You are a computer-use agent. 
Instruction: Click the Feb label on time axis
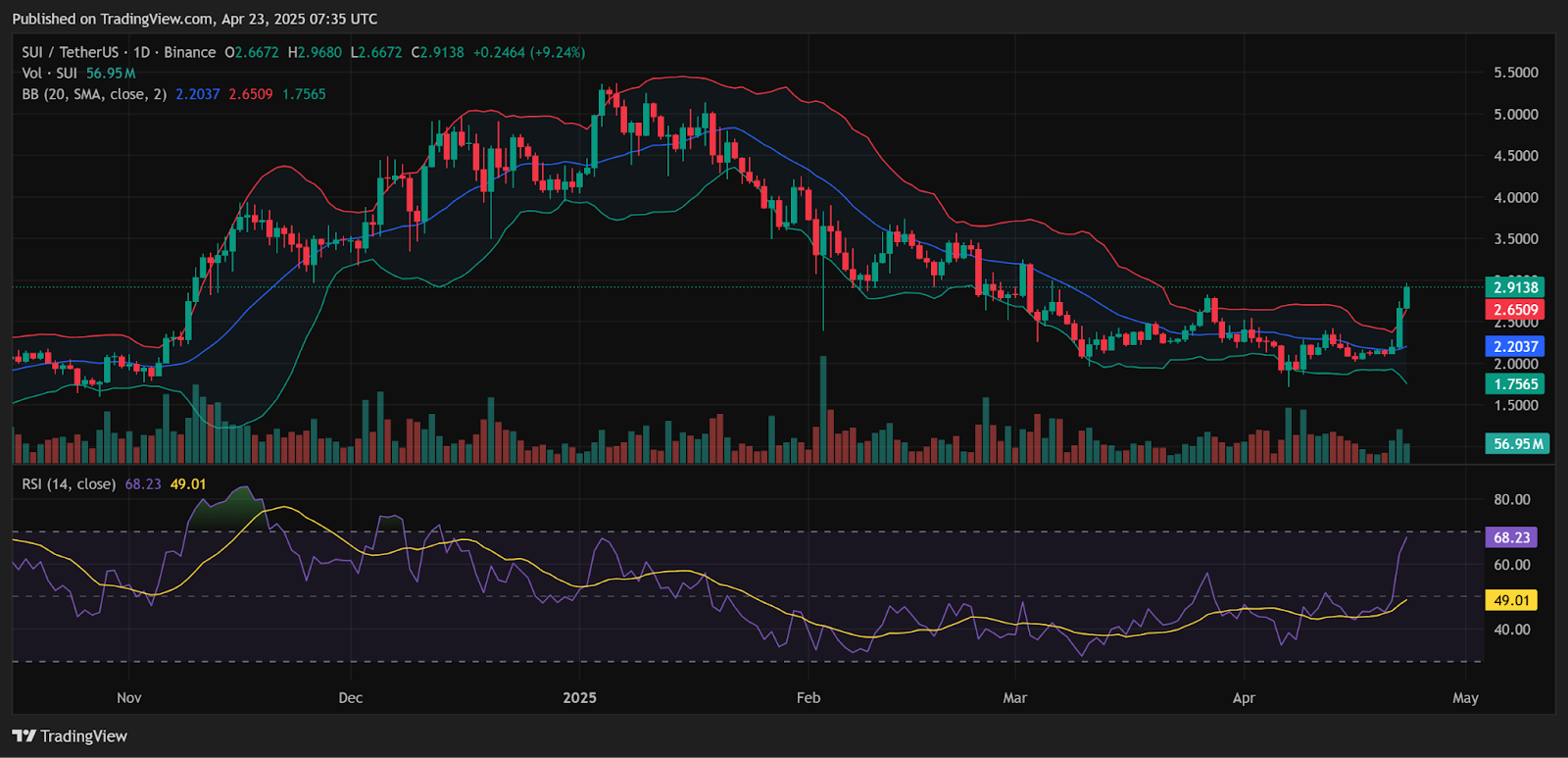(x=808, y=698)
